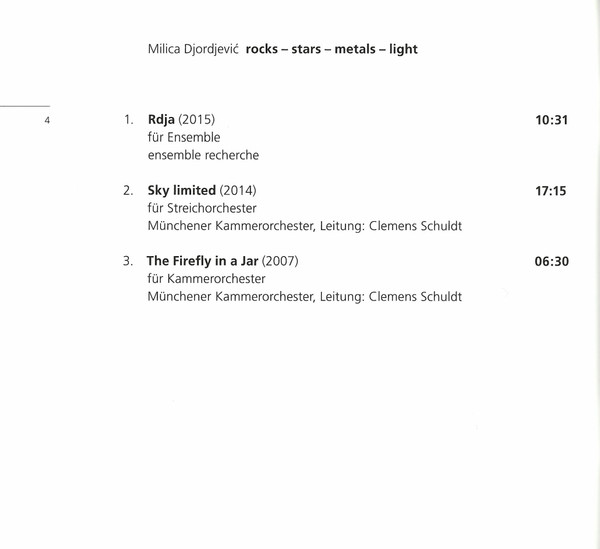This screenshot has width=600, height=549.
Task: Select track number 1
Action: pos(128,120)
